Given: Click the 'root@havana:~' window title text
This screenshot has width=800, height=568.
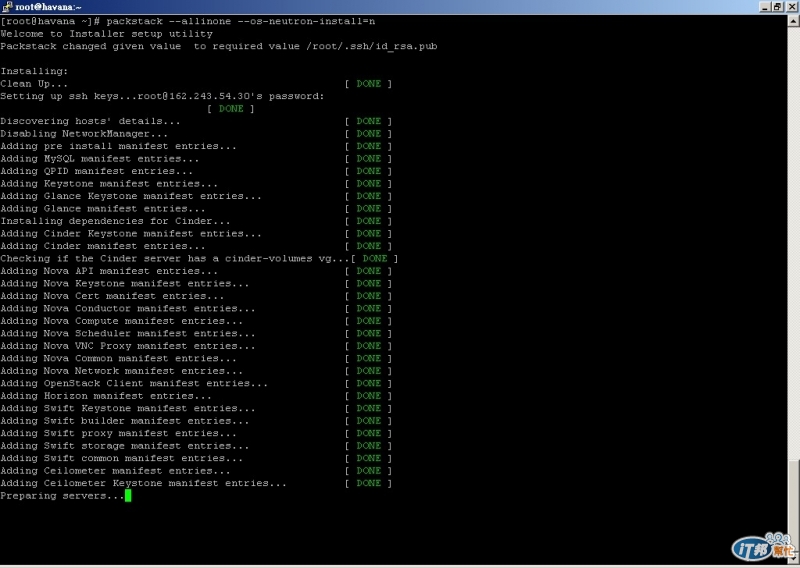Looking at the screenshot, I should [x=48, y=7].
